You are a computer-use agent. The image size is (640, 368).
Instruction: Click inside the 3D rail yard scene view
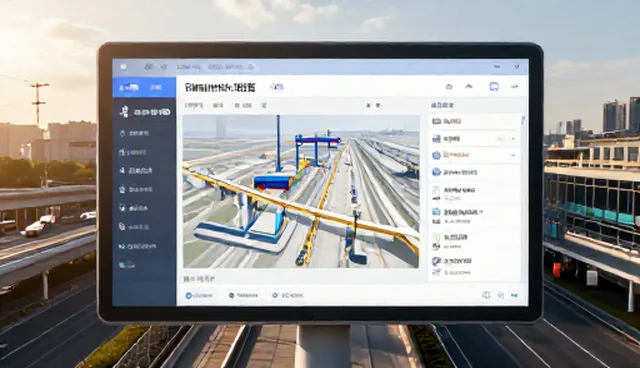[x=301, y=191]
